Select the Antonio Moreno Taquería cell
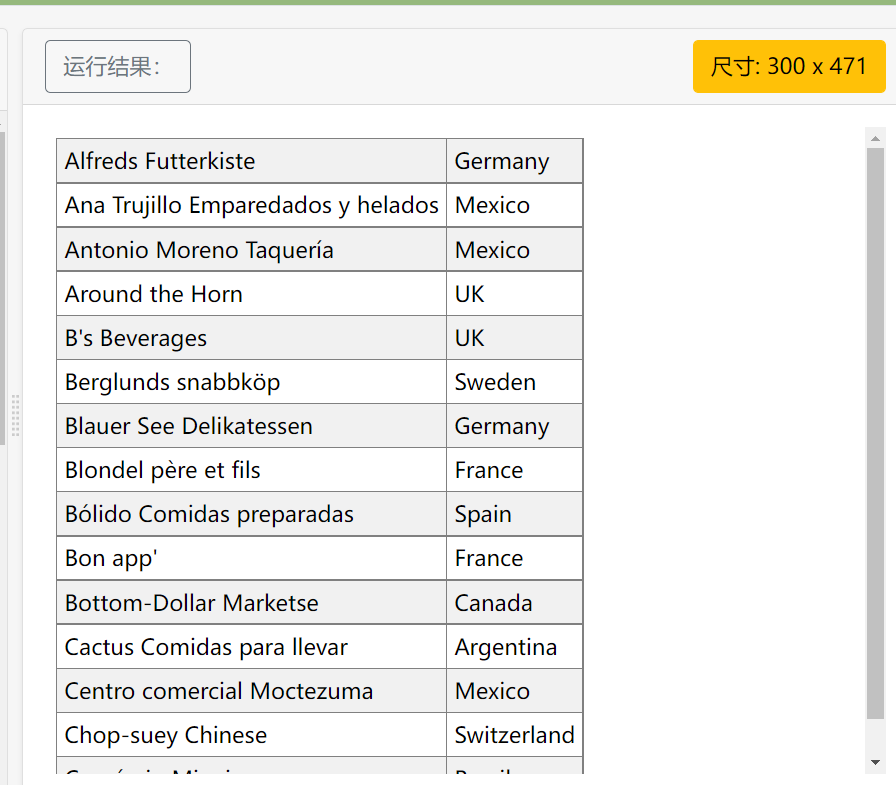 [251, 250]
